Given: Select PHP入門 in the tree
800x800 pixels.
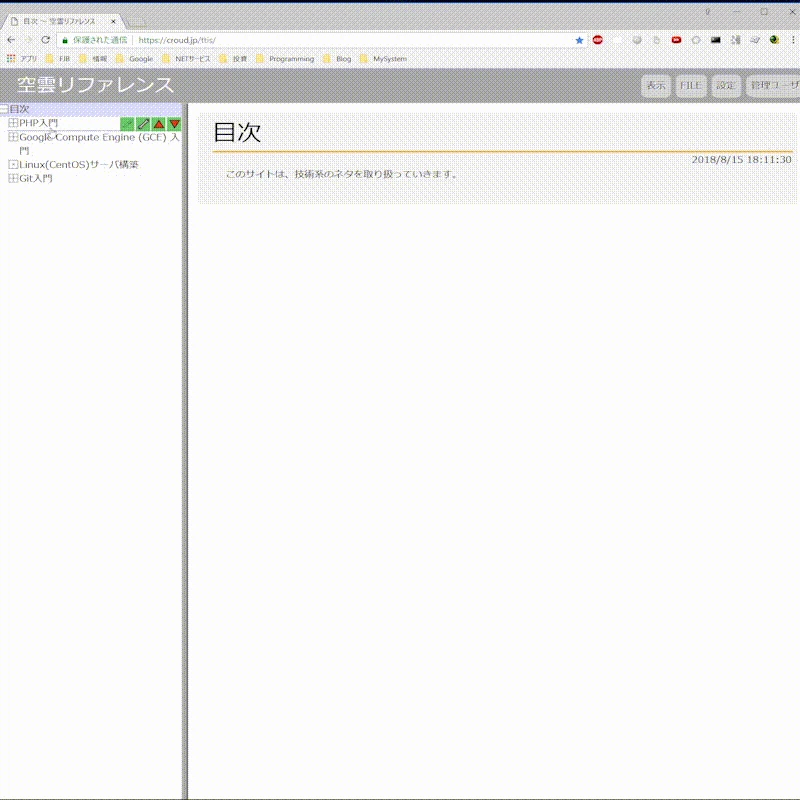Looking at the screenshot, I should 39,123.
